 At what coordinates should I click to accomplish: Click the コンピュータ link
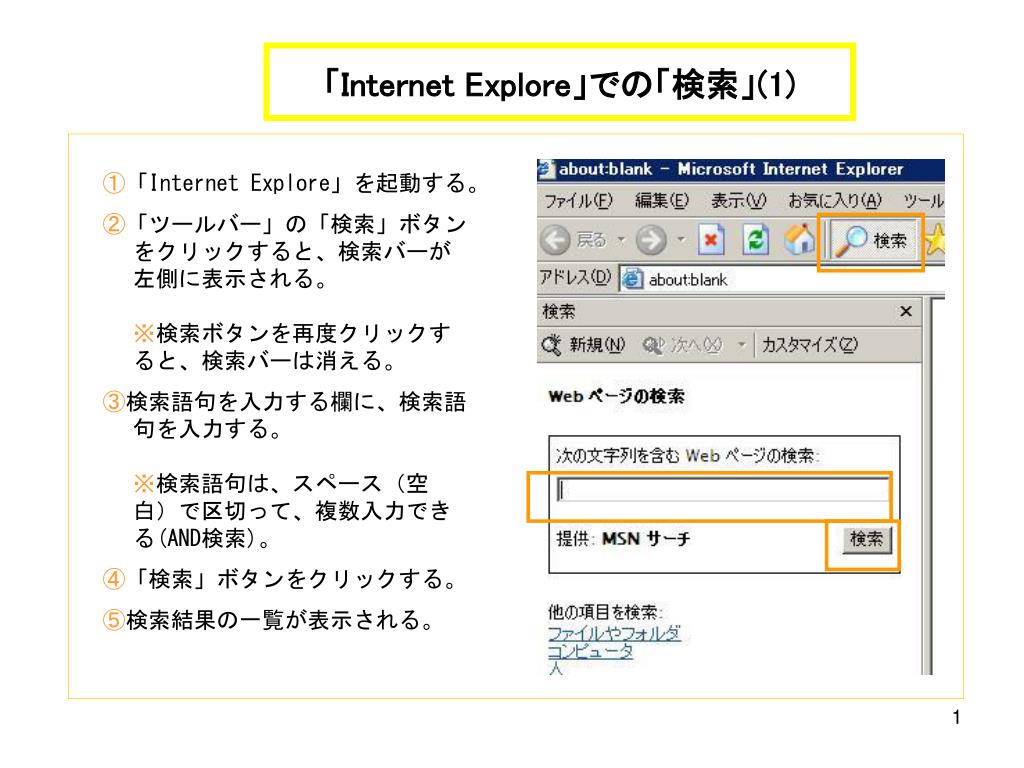[x=590, y=651]
